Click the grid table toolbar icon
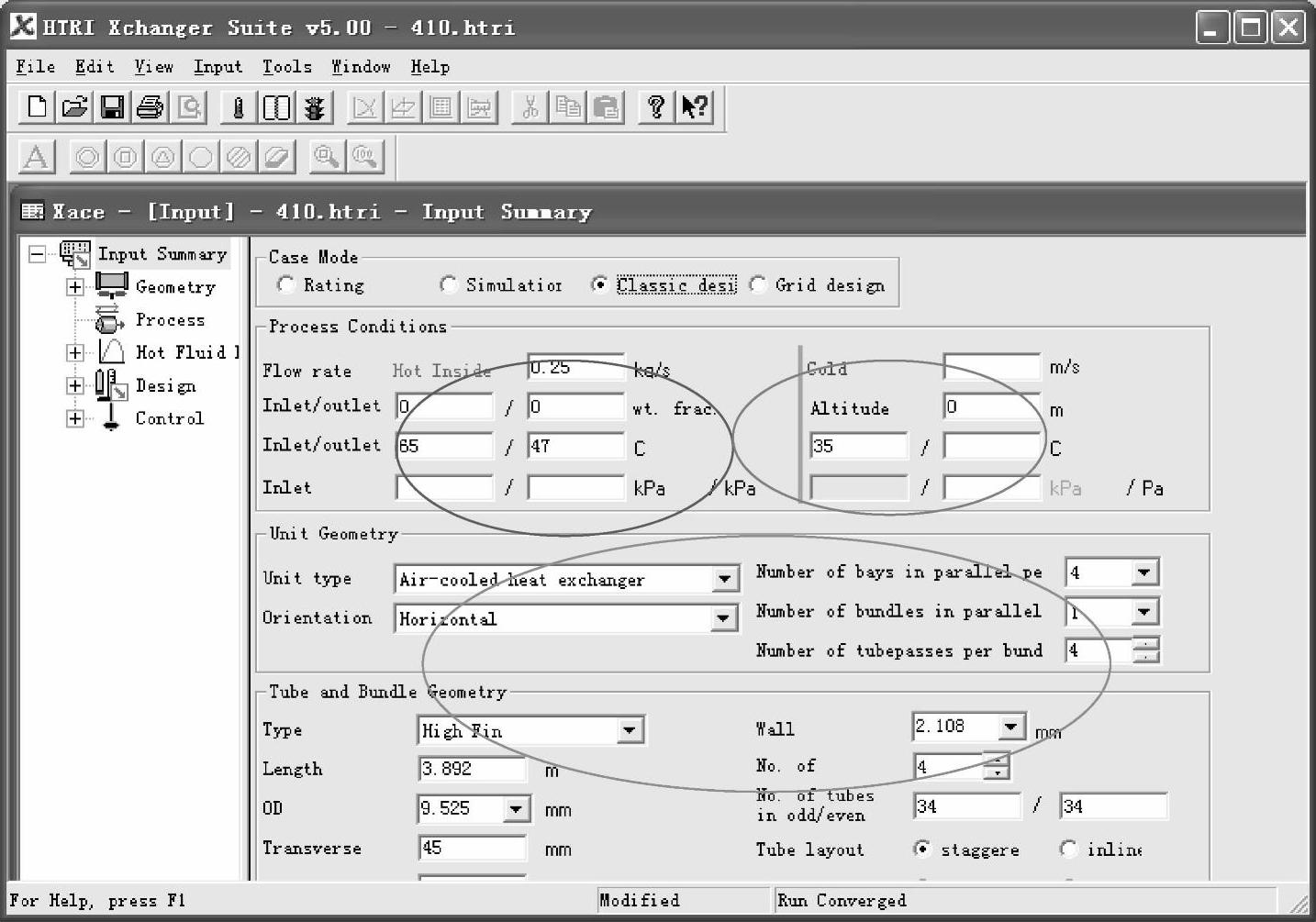 coord(441,107)
